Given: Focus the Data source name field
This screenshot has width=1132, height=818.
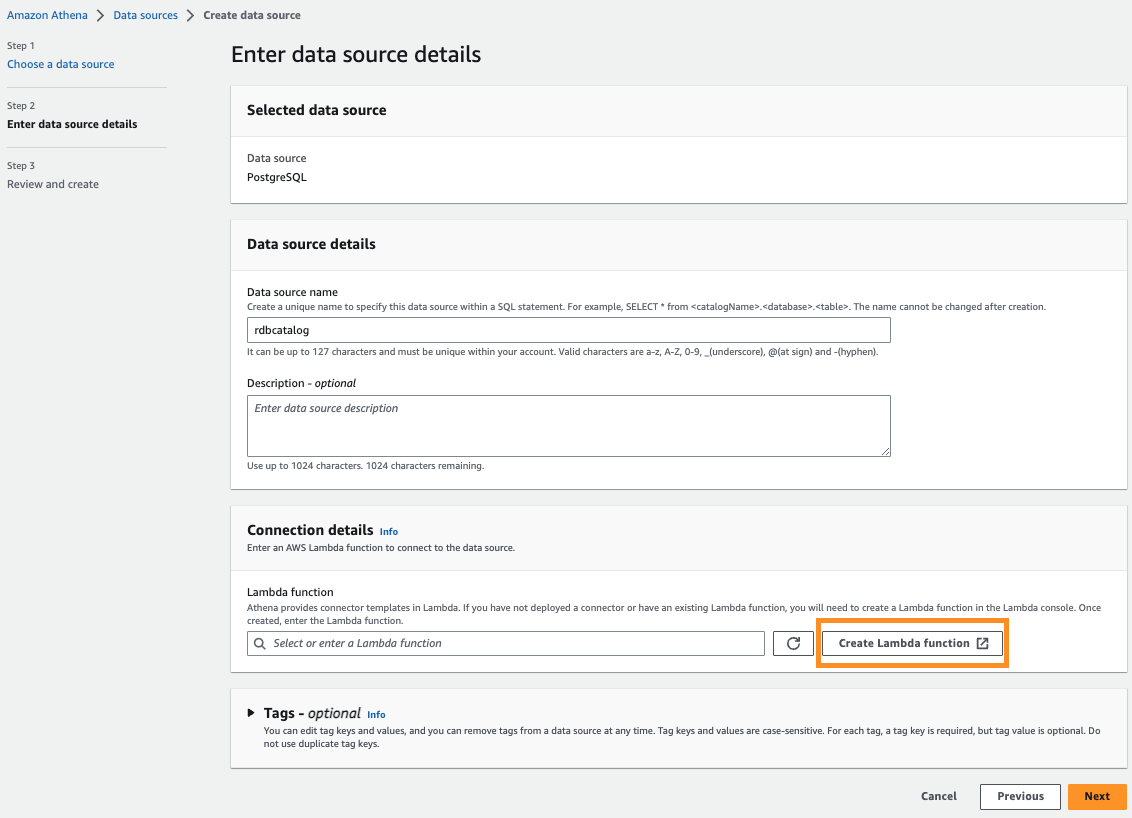Looking at the screenshot, I should click(568, 330).
